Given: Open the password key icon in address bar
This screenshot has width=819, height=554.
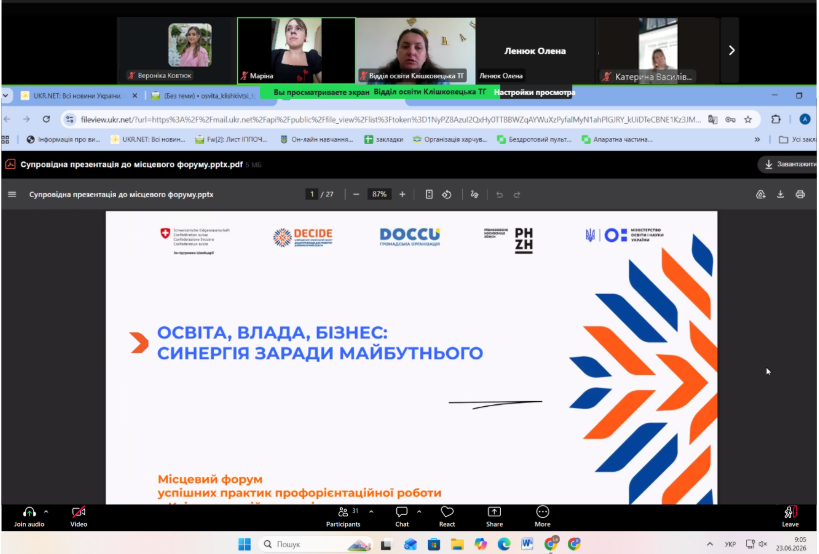Looking at the screenshot, I should point(730,120).
